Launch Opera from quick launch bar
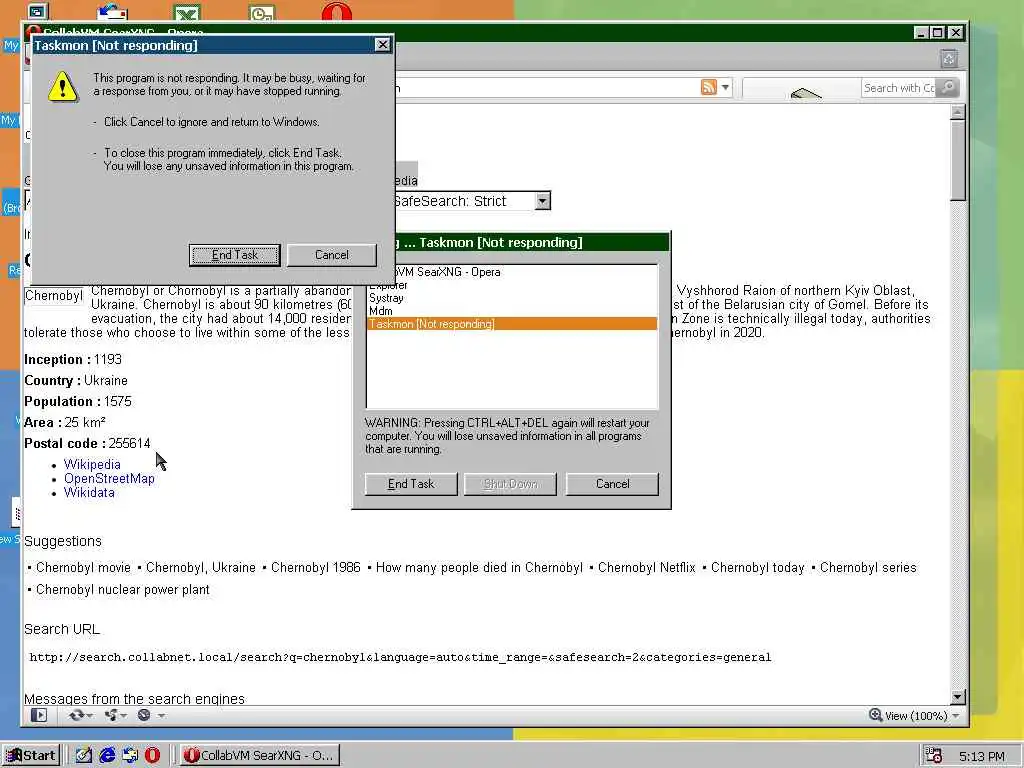1024x768 pixels. pos(152,756)
